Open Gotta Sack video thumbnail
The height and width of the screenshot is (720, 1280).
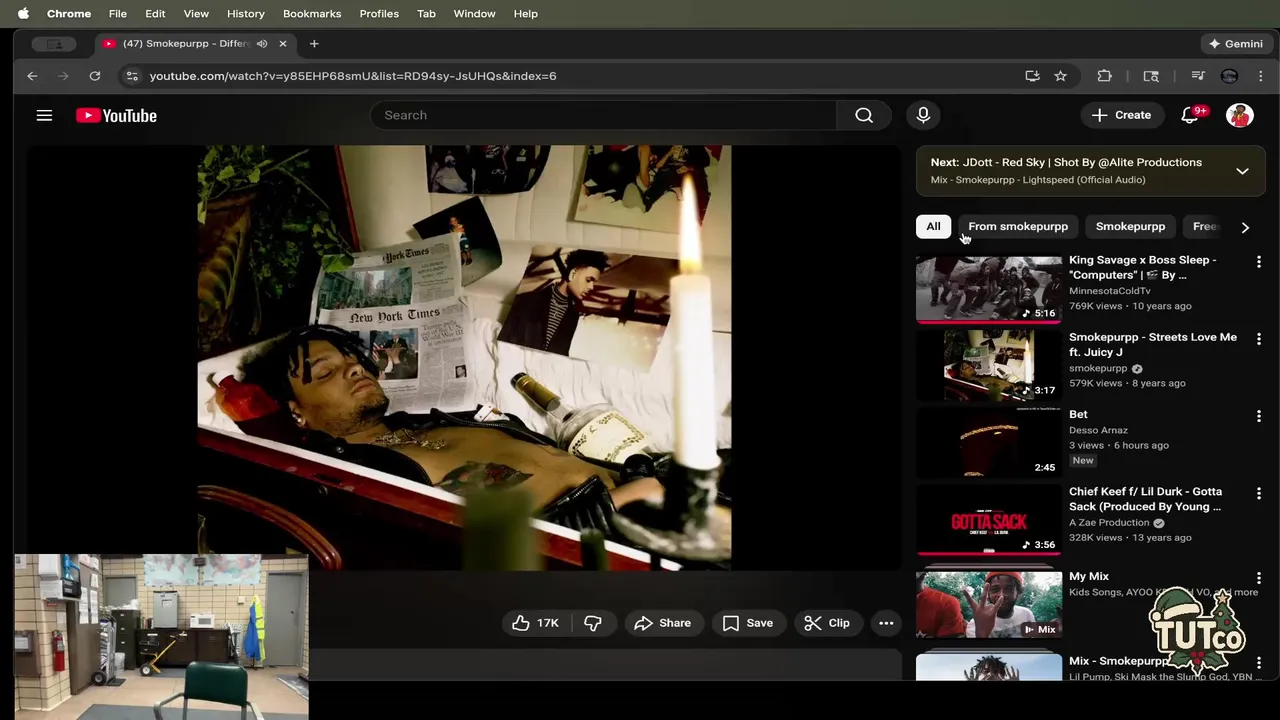pos(989,520)
